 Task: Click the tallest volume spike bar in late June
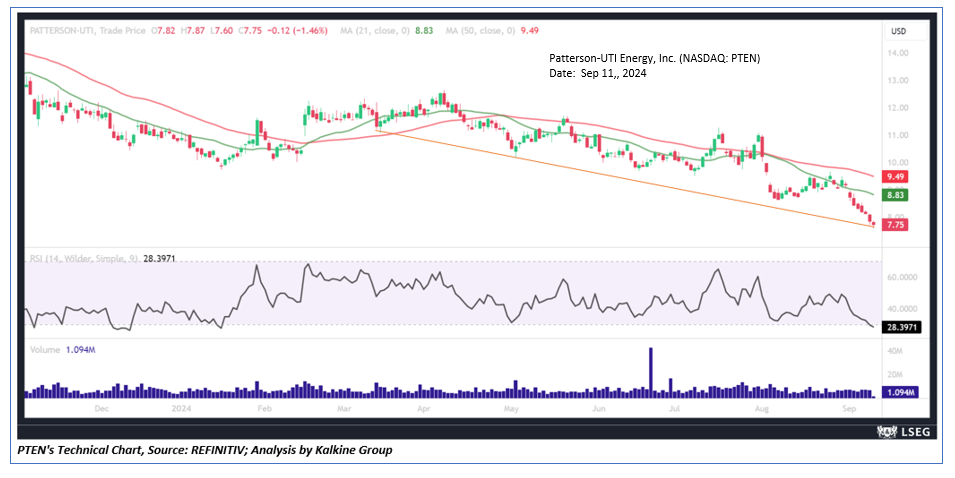(x=650, y=373)
